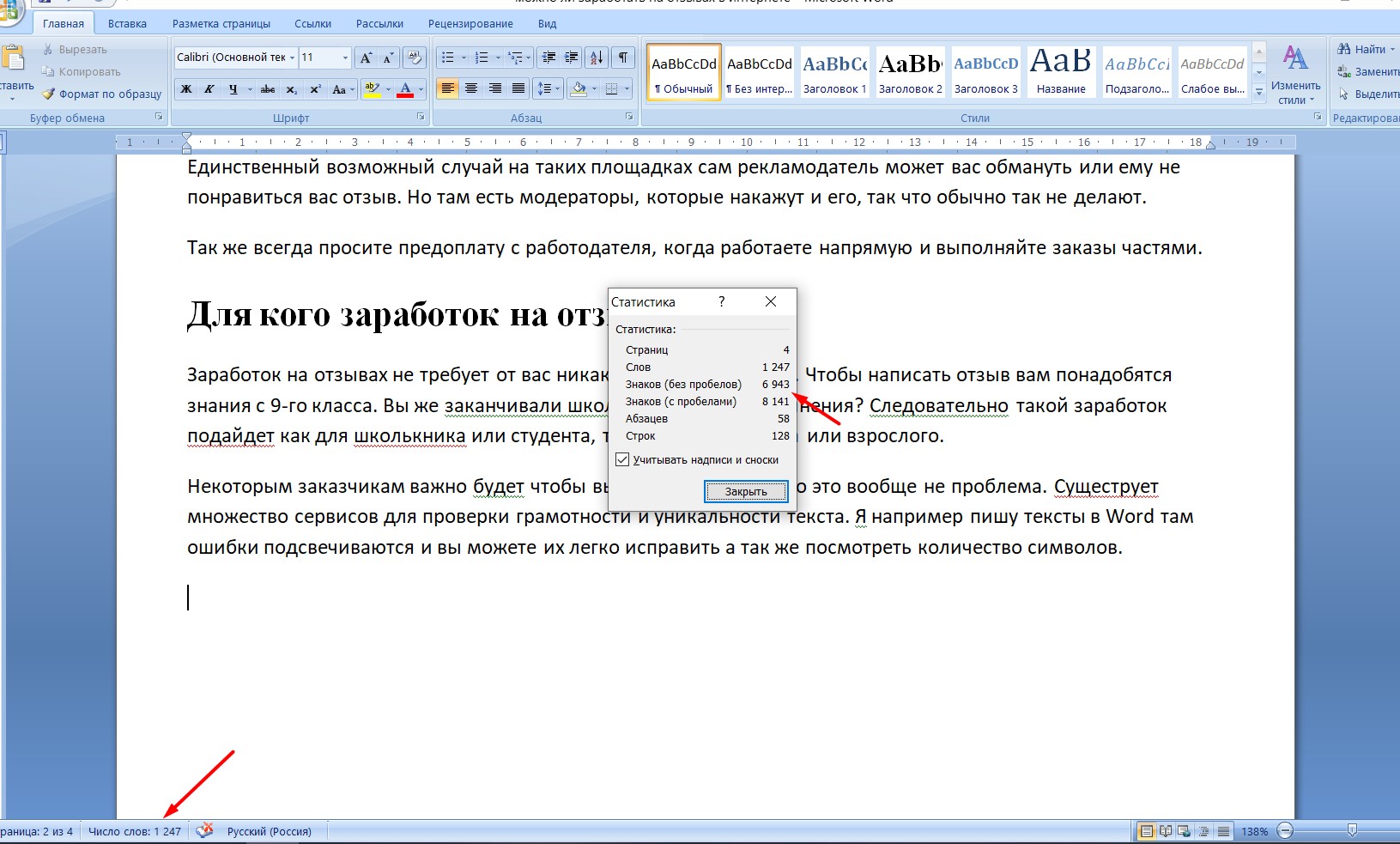1400x844 pixels.
Task: Apply the Обычный style
Action: 684,73
